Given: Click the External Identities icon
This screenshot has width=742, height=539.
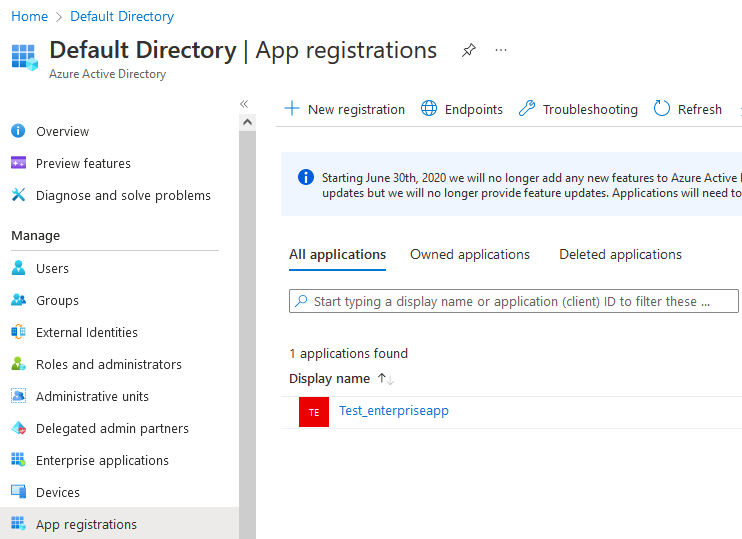Looking at the screenshot, I should coord(18,332).
